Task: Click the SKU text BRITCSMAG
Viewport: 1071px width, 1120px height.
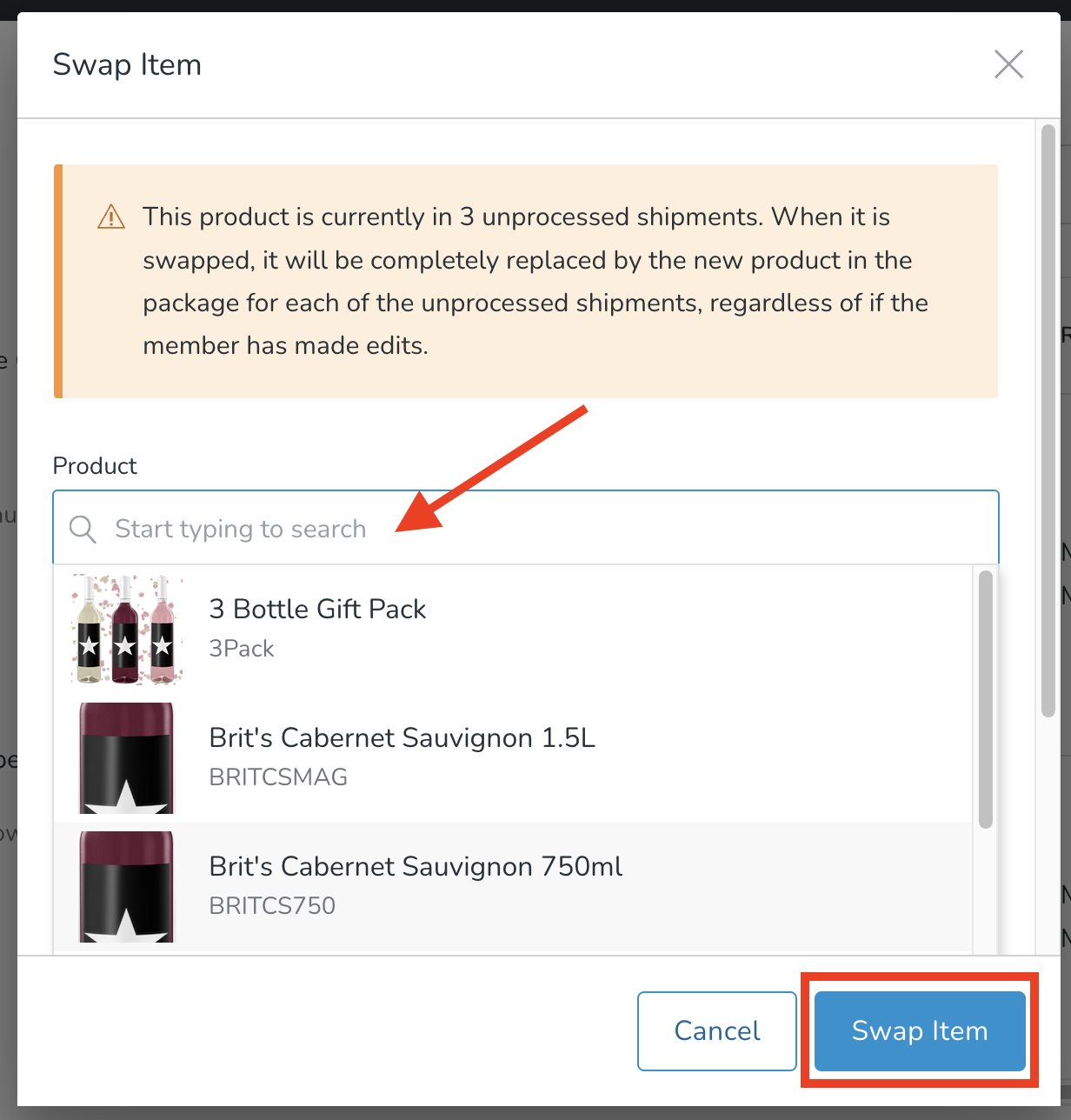Action: click(x=278, y=777)
